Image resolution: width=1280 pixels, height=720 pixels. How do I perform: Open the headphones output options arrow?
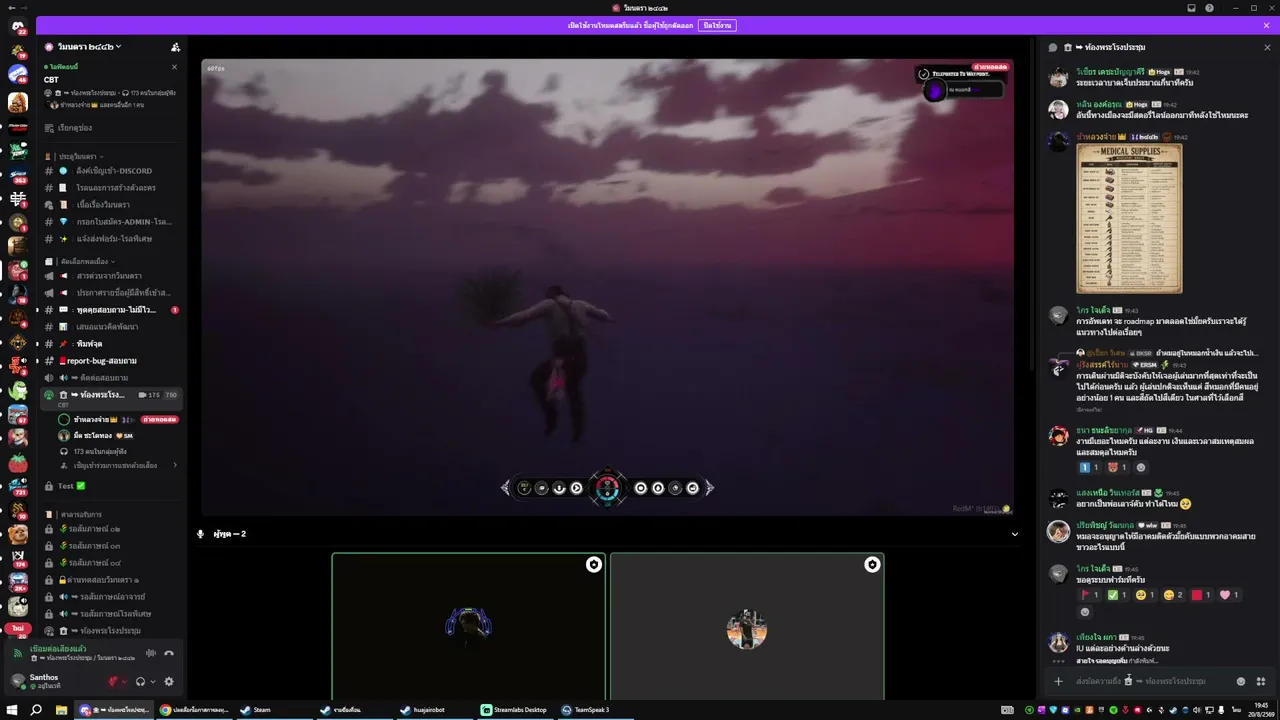(153, 682)
